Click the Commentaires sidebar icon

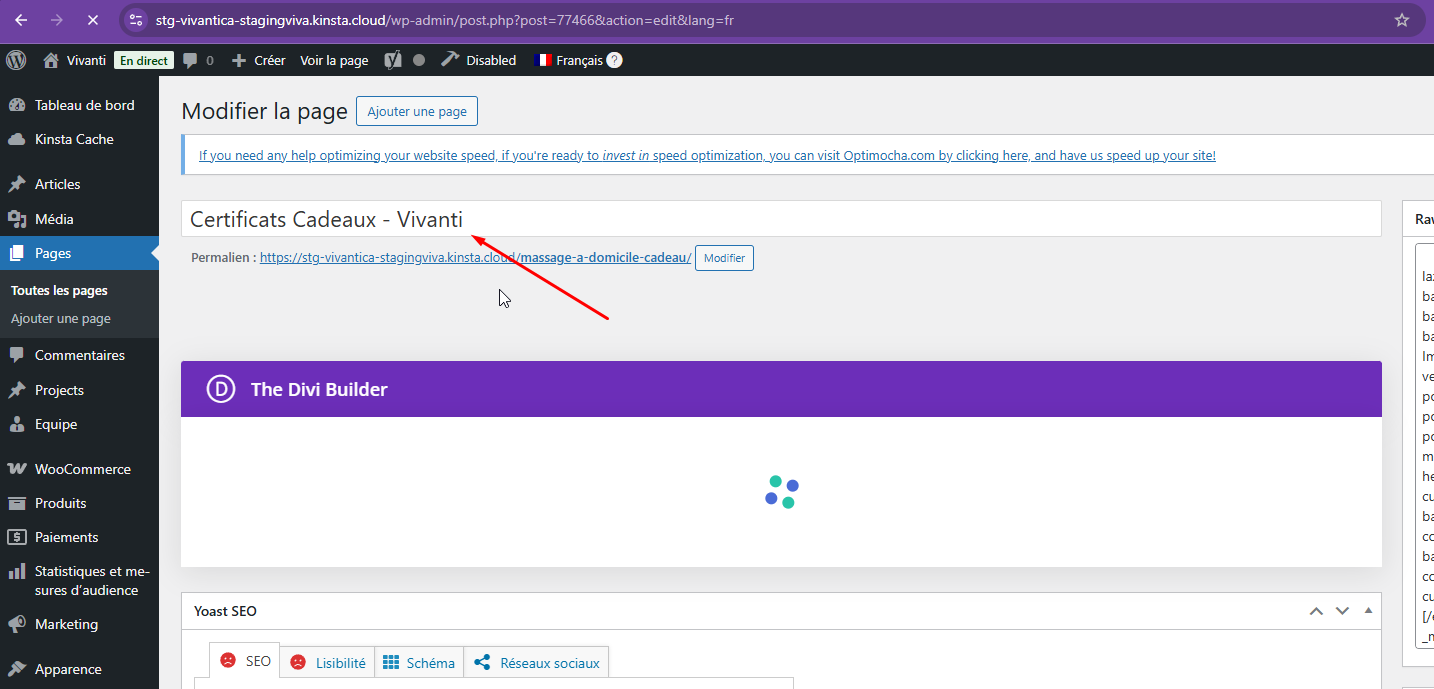coord(16,355)
